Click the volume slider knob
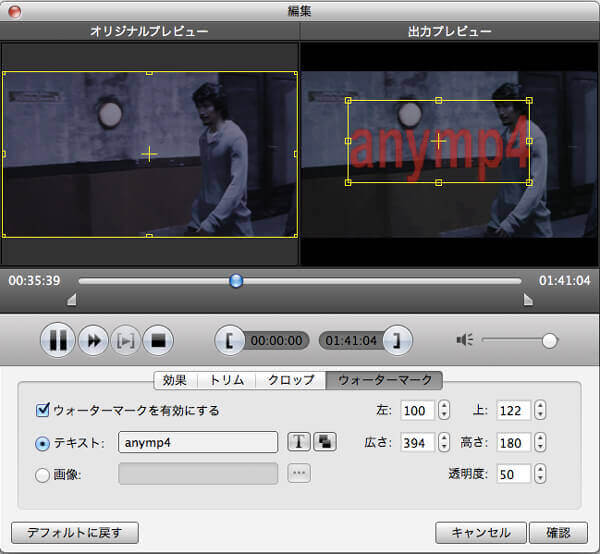 click(x=549, y=341)
